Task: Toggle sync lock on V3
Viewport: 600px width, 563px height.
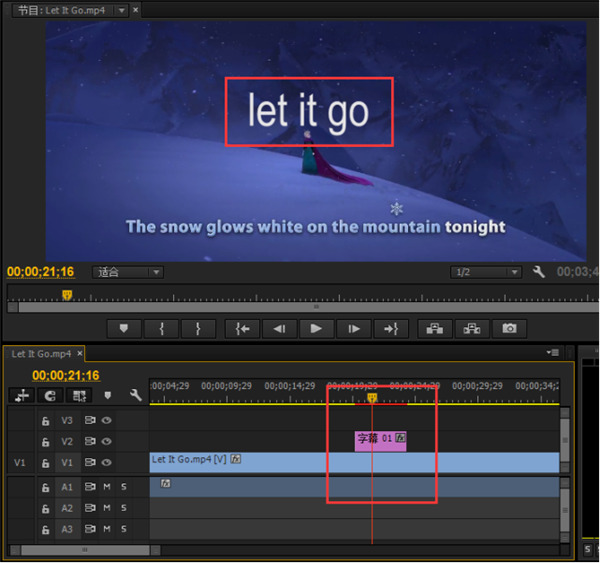Action: pos(90,420)
